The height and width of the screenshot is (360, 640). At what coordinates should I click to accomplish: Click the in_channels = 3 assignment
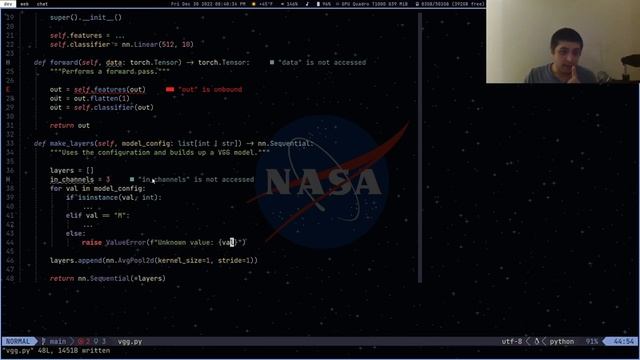coord(80,179)
